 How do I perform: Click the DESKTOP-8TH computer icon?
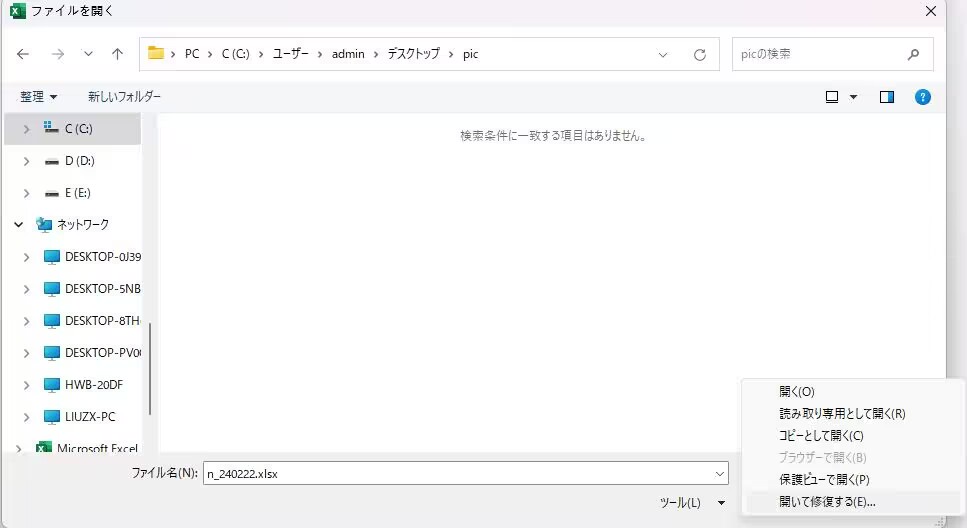[52, 321]
